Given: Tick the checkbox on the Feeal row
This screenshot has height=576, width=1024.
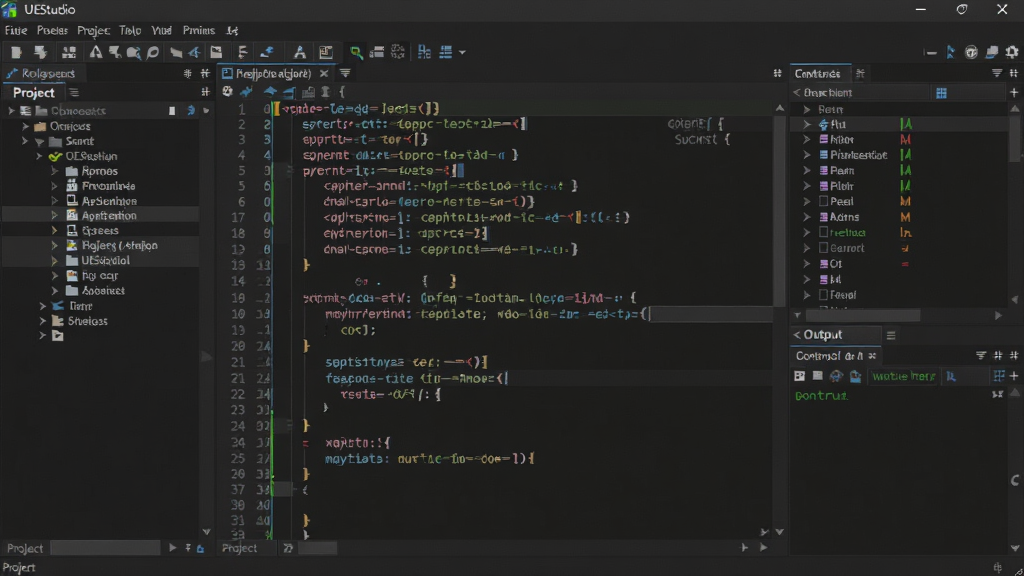Looking at the screenshot, I should (824, 295).
